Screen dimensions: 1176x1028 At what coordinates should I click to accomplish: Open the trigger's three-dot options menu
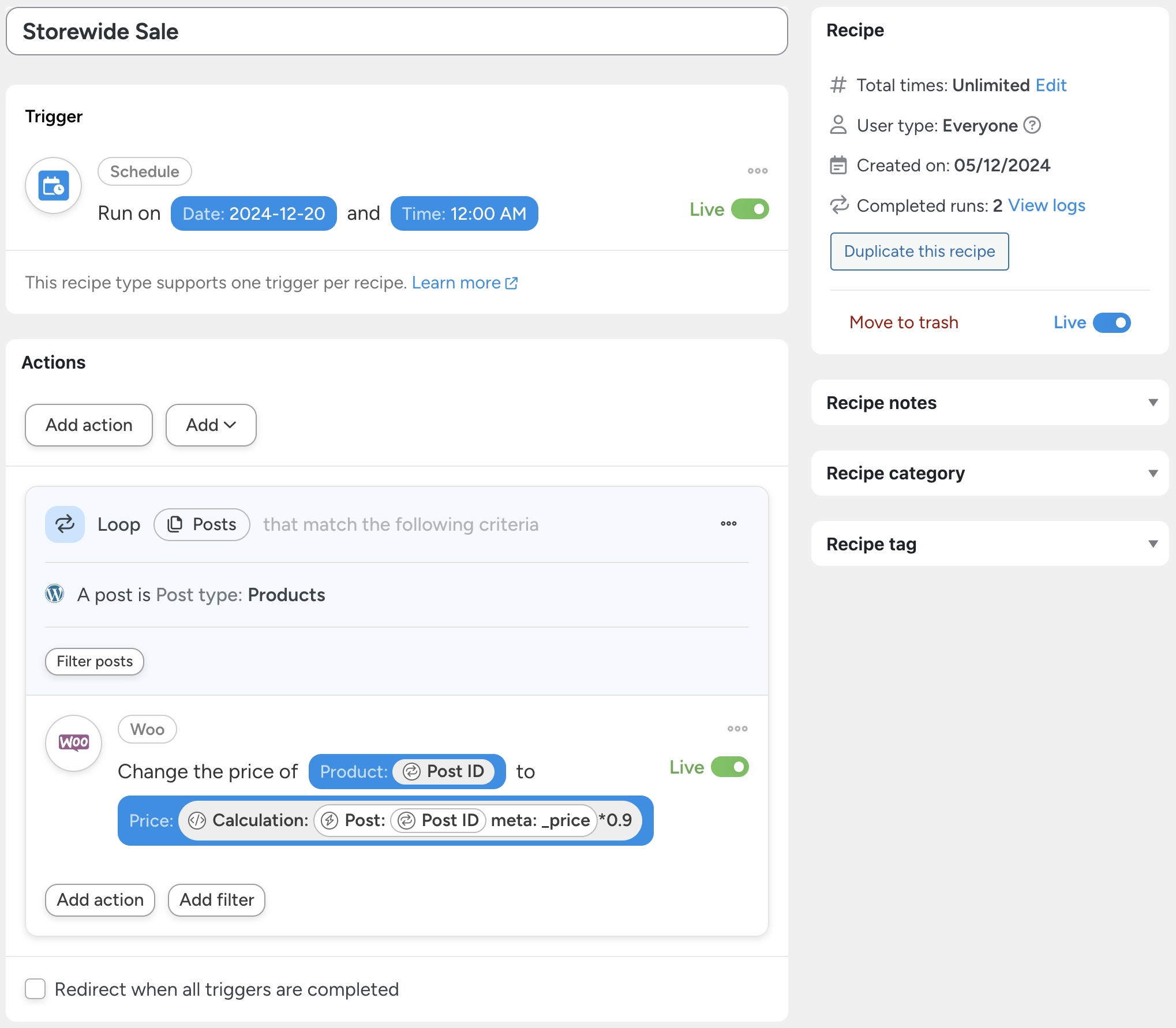point(757,171)
